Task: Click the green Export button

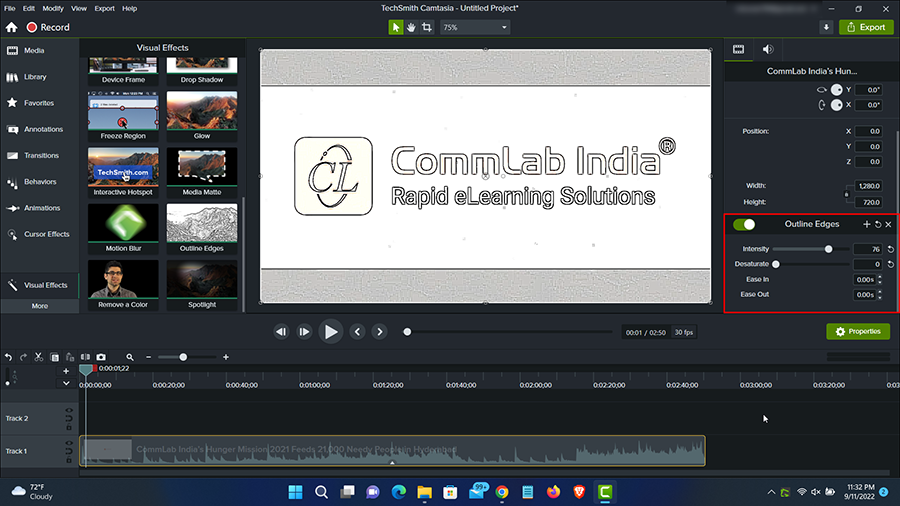Action: point(866,27)
